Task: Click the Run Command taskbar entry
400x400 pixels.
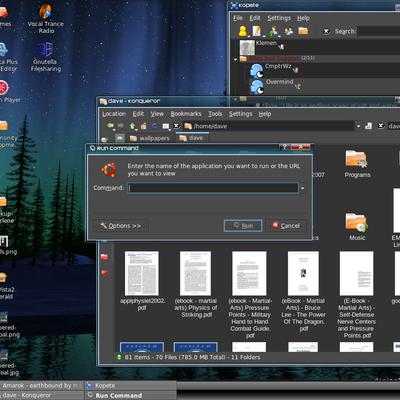Action: coord(130,395)
